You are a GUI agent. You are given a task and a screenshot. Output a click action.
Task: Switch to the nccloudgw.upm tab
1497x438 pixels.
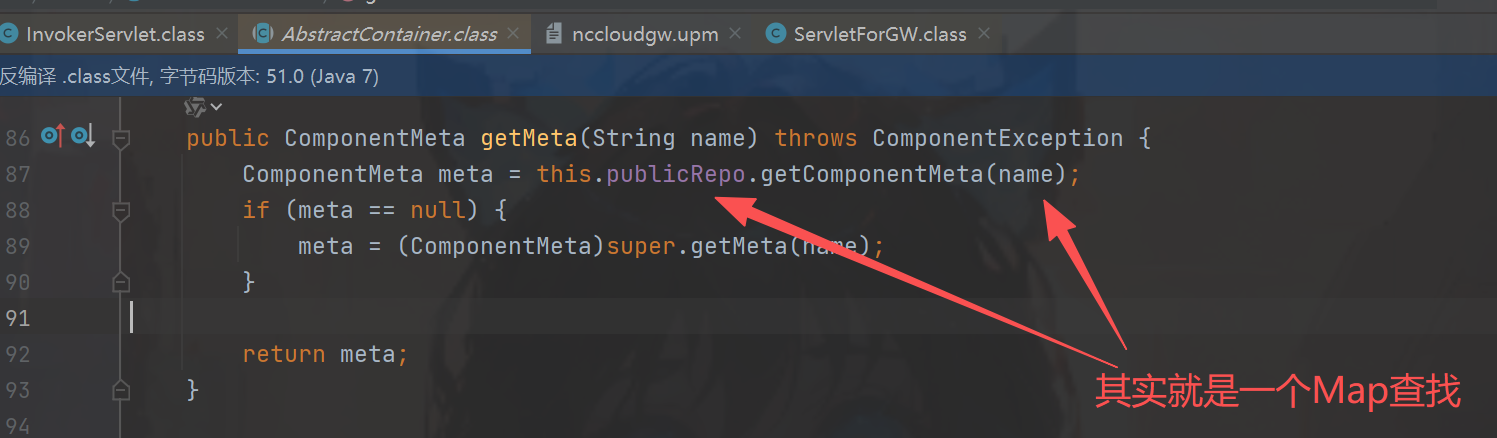click(x=646, y=34)
